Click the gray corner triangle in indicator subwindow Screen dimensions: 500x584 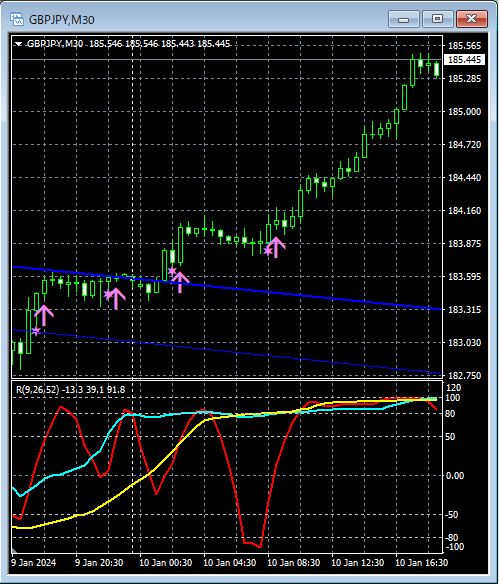click(15, 550)
